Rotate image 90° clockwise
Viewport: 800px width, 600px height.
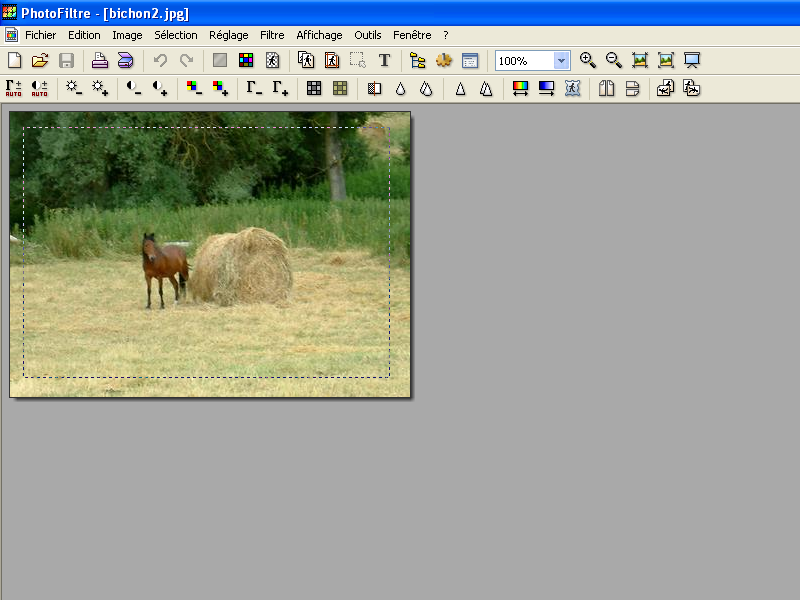click(691, 88)
